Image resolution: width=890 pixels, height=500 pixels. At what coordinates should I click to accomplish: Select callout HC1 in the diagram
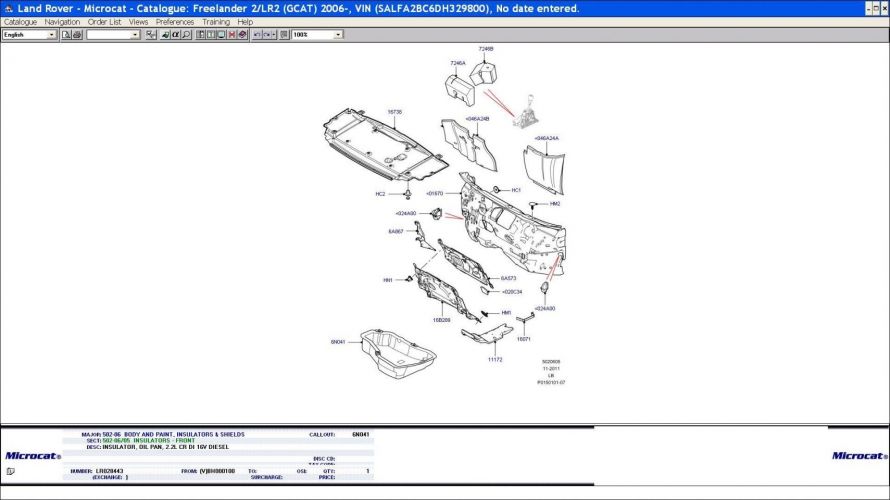(x=516, y=190)
